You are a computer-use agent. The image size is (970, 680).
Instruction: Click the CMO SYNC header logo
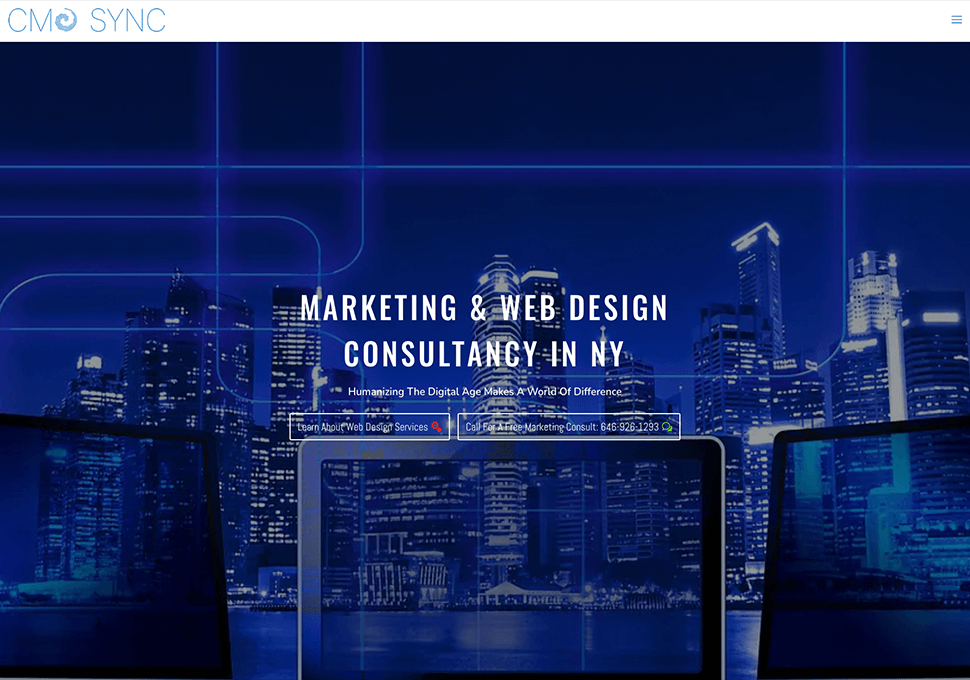pyautogui.click(x=86, y=19)
